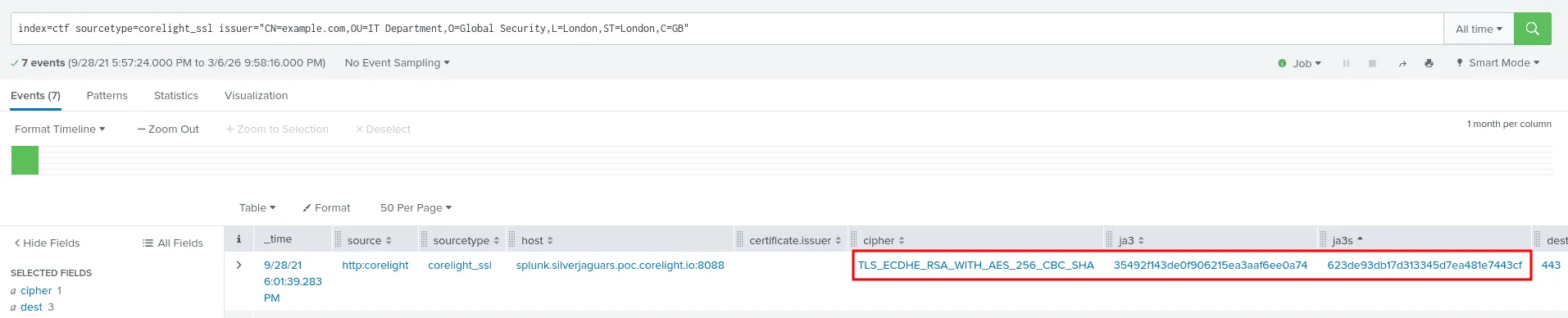Pause the search job

1346,63
